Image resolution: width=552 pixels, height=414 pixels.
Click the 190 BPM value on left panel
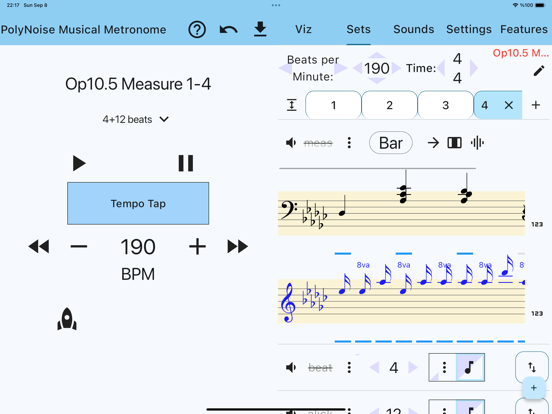(x=138, y=247)
